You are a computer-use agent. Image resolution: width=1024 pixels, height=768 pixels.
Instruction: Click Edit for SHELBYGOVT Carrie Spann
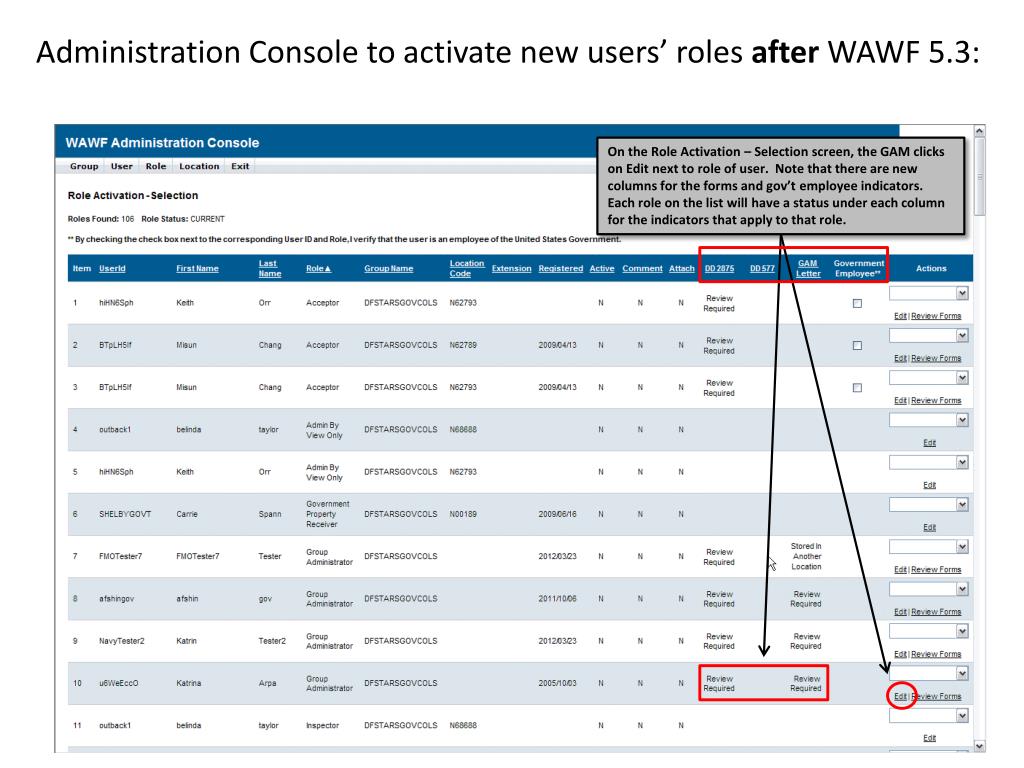click(929, 528)
